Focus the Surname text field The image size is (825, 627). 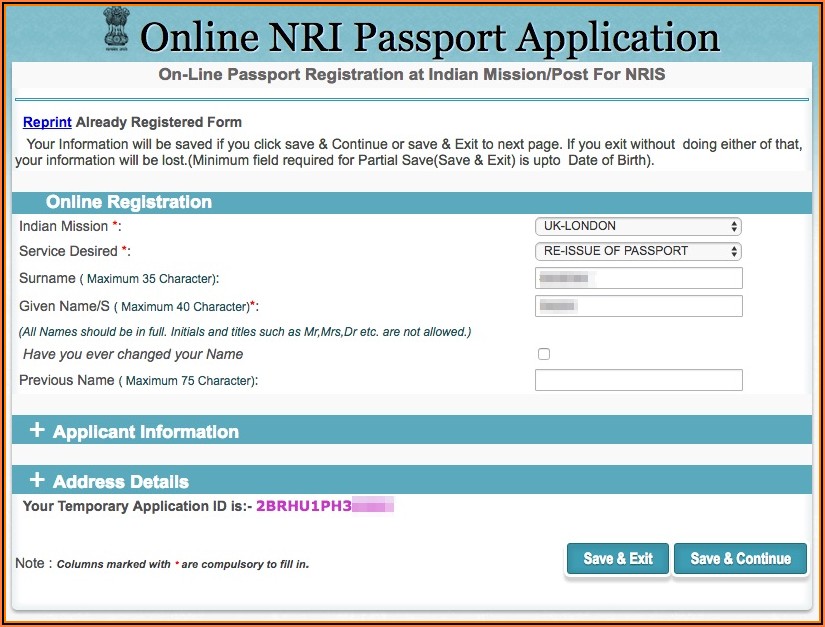638,278
